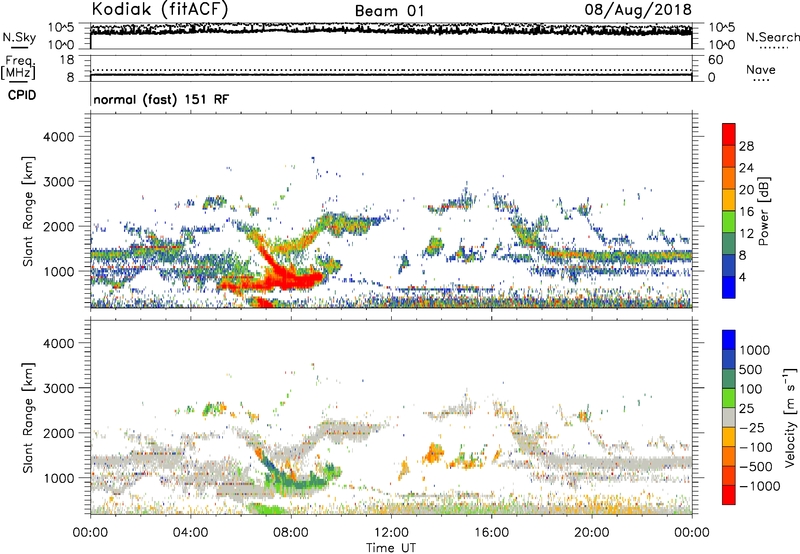Click the "-25" label on Velocity colorbar
Viewport: 800px width, 554px height.
coord(752,428)
